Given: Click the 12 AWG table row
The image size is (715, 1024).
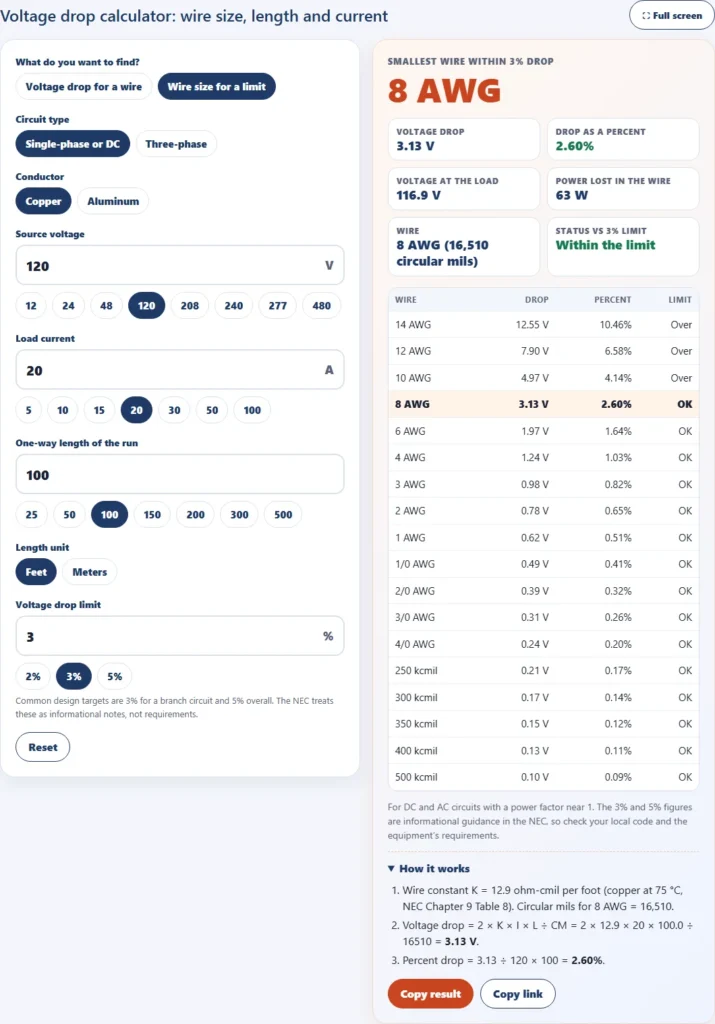Looking at the screenshot, I should [x=543, y=351].
